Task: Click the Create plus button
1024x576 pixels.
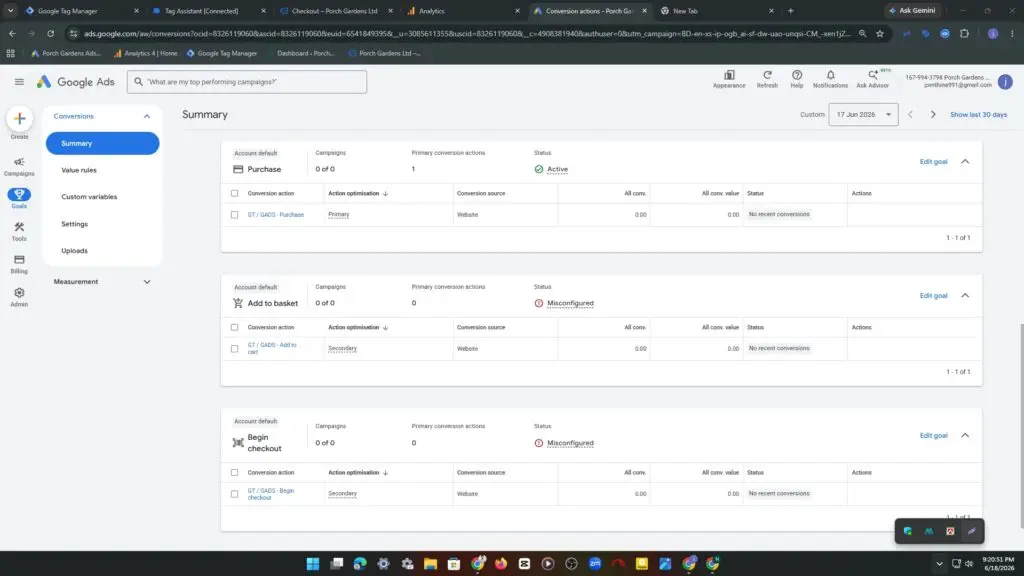Action: point(19,118)
